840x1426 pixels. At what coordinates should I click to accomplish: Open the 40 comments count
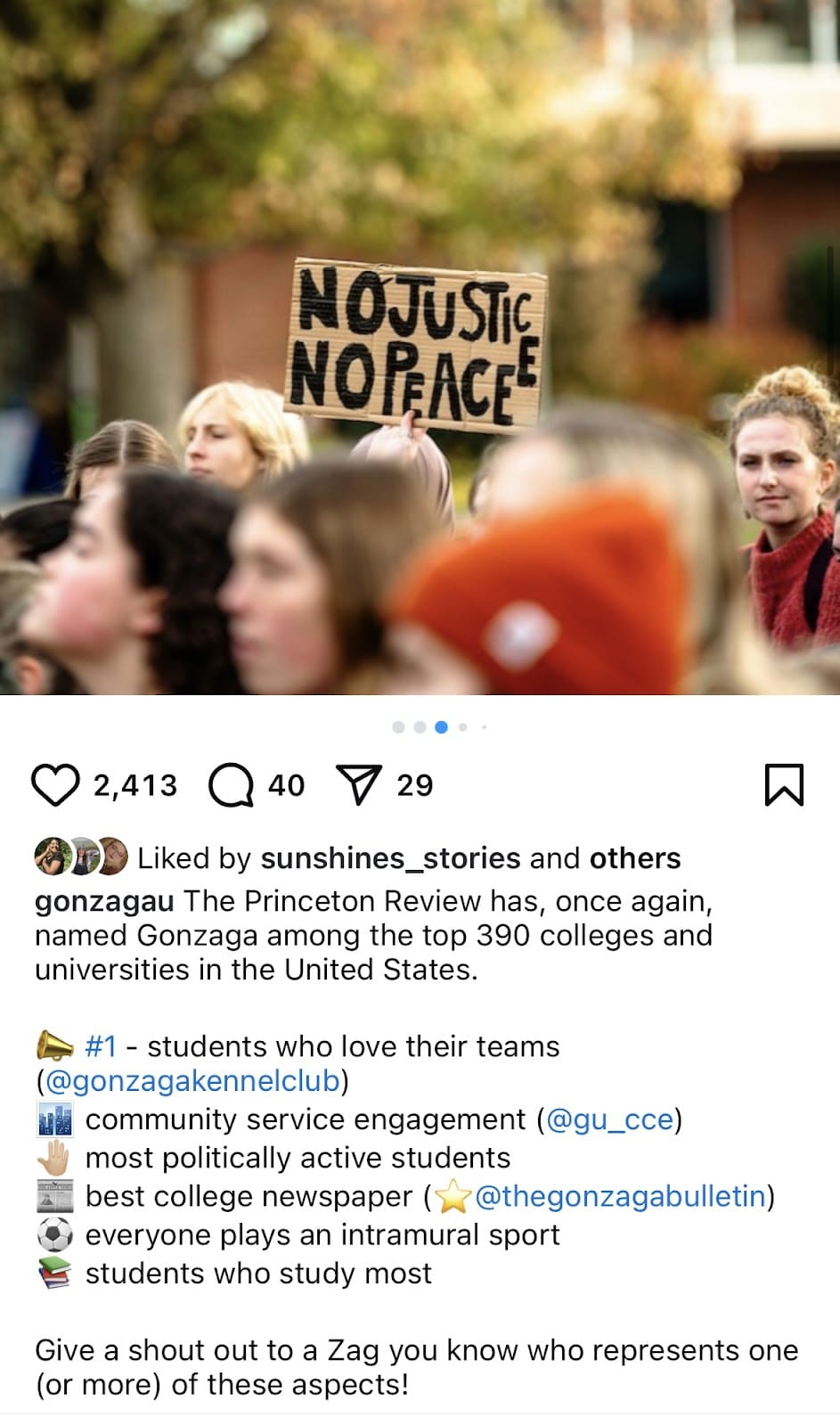286,785
